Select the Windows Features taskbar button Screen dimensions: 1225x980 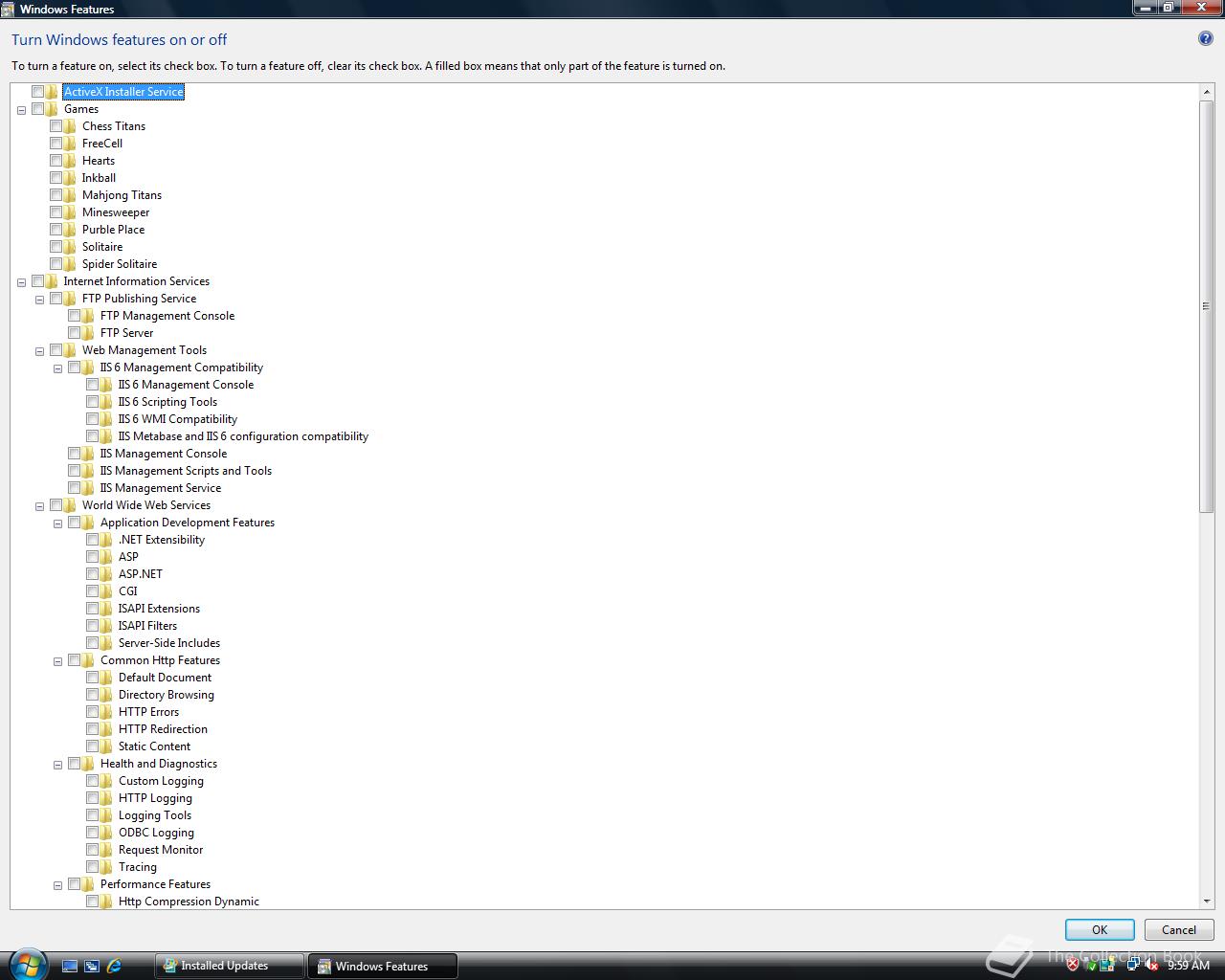[382, 966]
